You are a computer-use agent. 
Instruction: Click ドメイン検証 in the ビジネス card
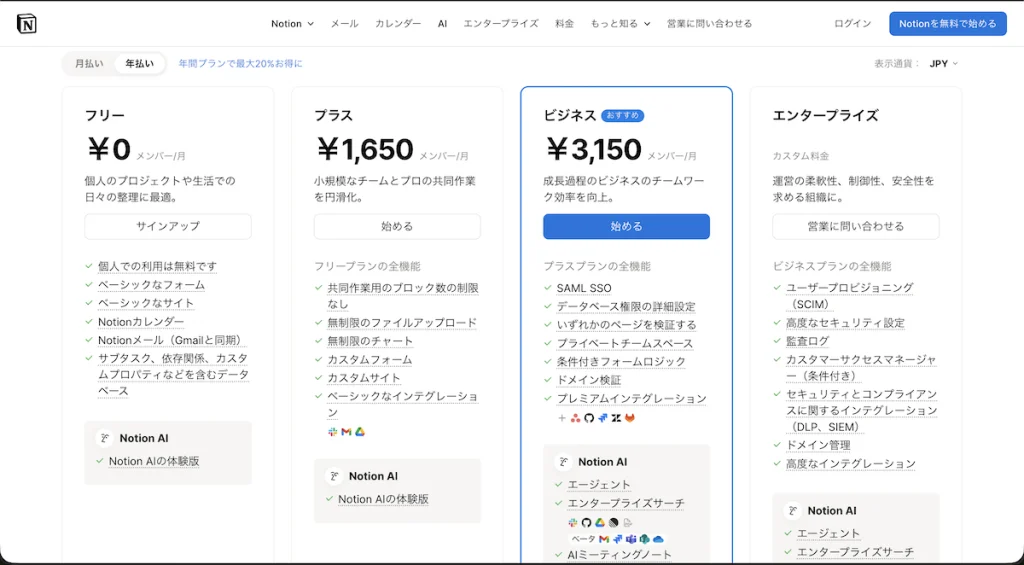coord(589,380)
